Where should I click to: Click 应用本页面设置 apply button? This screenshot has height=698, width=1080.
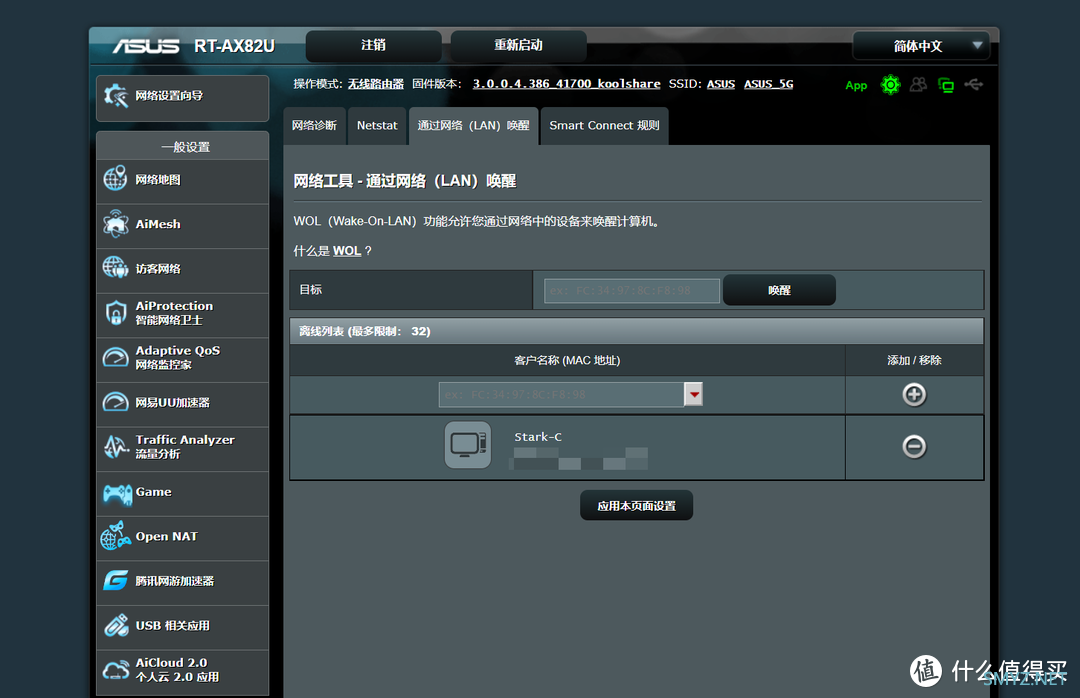coord(636,506)
